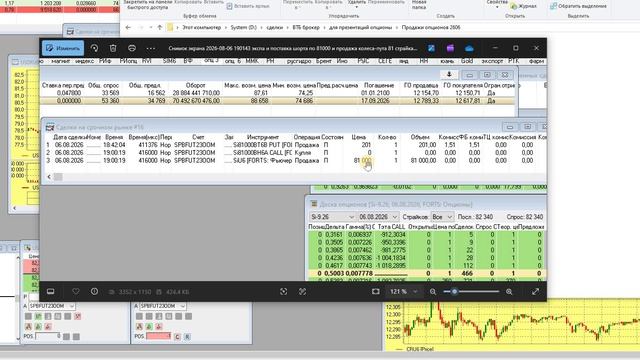Rotate the image in the Photos toolbar

click(x=94, y=48)
